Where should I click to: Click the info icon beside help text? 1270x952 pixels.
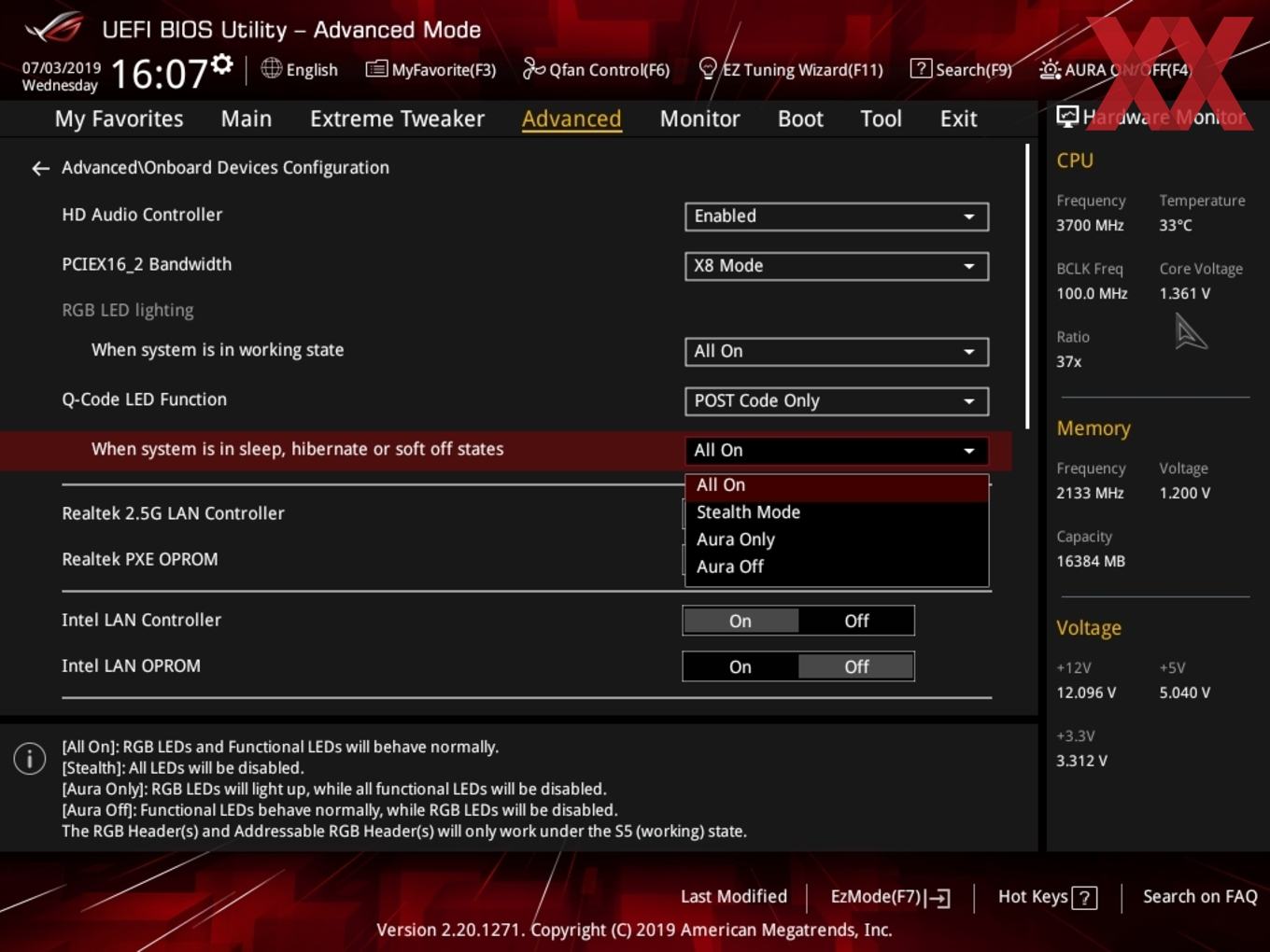click(30, 759)
